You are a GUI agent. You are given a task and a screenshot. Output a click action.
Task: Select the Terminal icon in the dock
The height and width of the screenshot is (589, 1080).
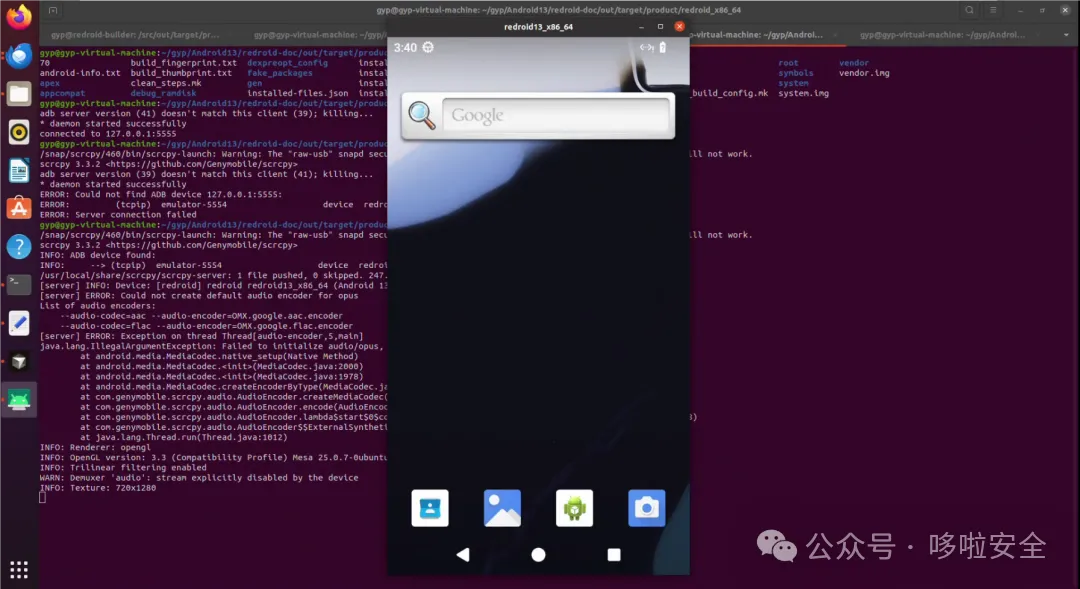(19, 285)
